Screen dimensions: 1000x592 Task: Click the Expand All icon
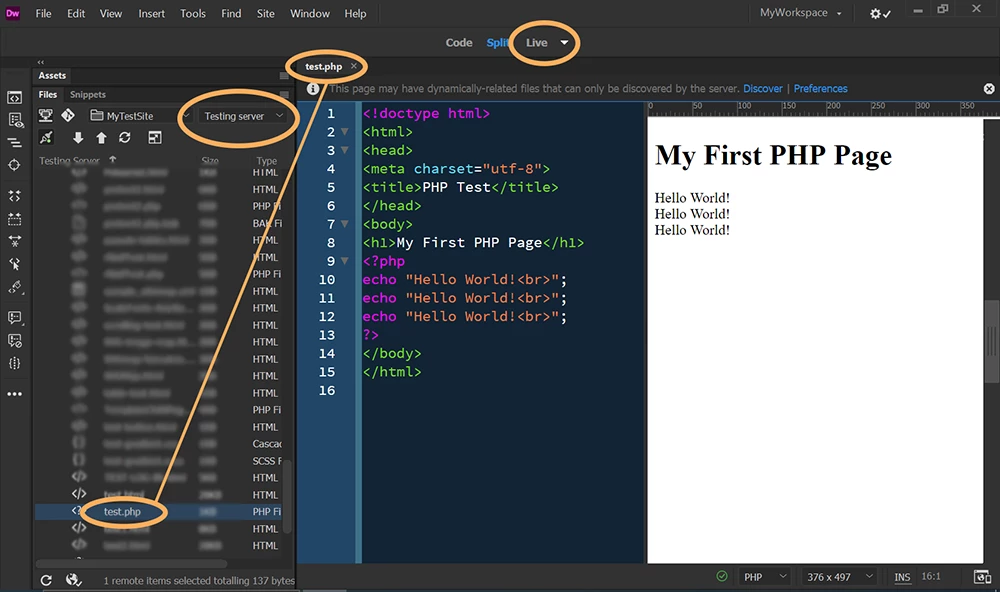[x=15, y=241]
